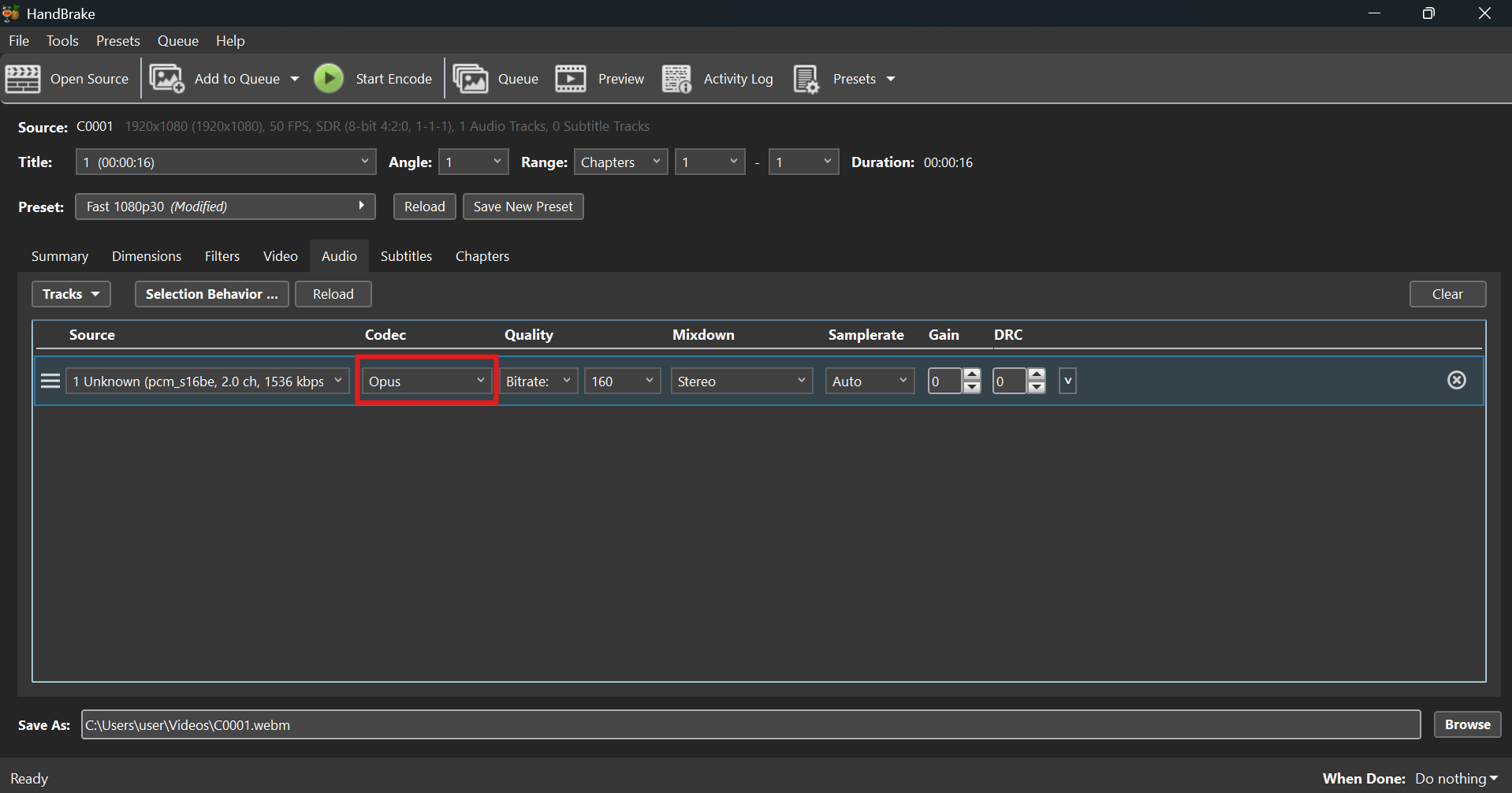Click the Open Source film icon
1512x793 pixels.
click(23, 79)
